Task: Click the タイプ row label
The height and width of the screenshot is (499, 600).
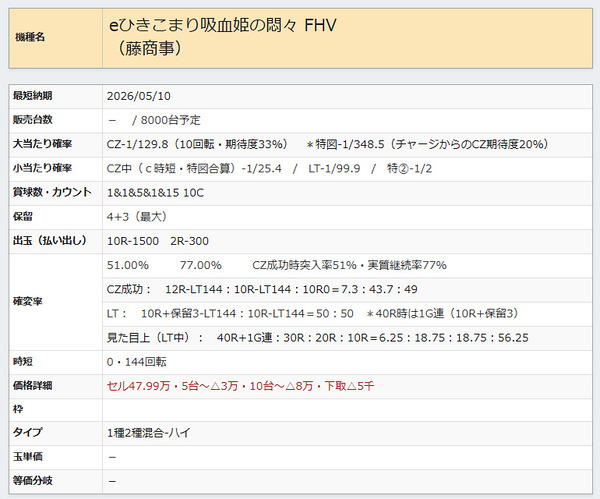Action: click(x=28, y=432)
